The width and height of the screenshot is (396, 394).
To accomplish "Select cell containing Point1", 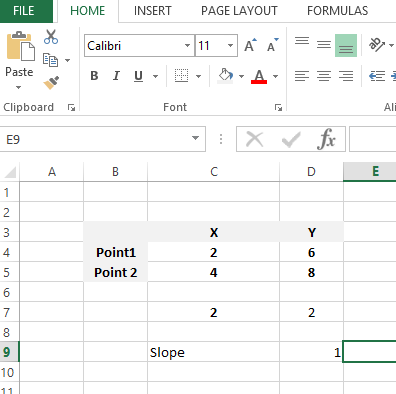I will [115, 252].
